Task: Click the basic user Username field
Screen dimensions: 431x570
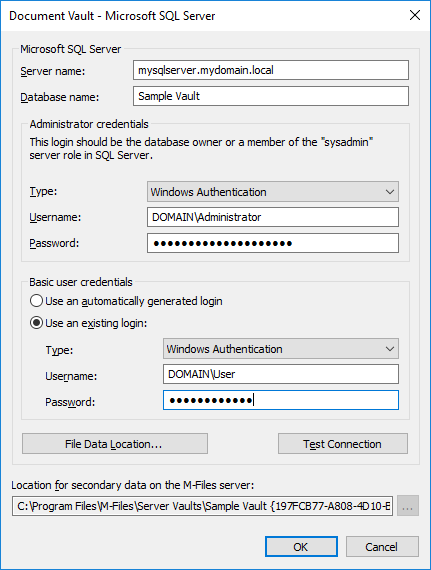Action: 281,374
